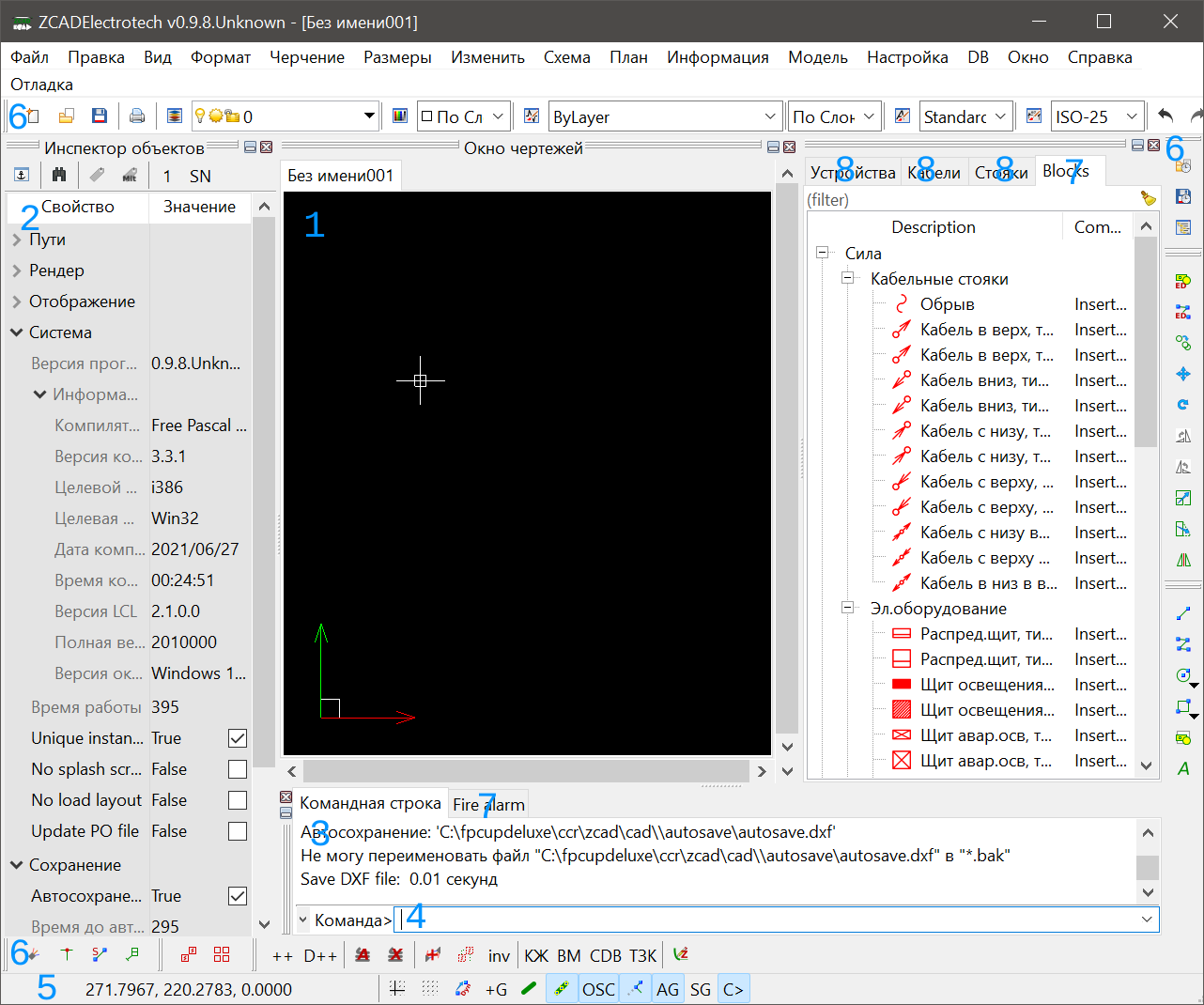
Task: Click the drawing area horizontal scrollbar
Action: [x=526, y=771]
